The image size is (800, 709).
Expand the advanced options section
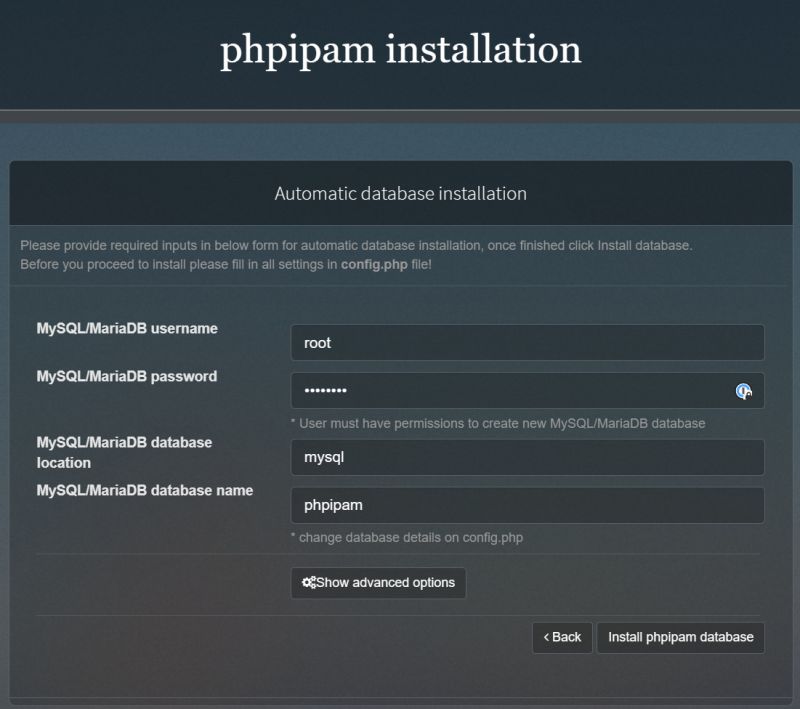pyautogui.click(x=377, y=583)
